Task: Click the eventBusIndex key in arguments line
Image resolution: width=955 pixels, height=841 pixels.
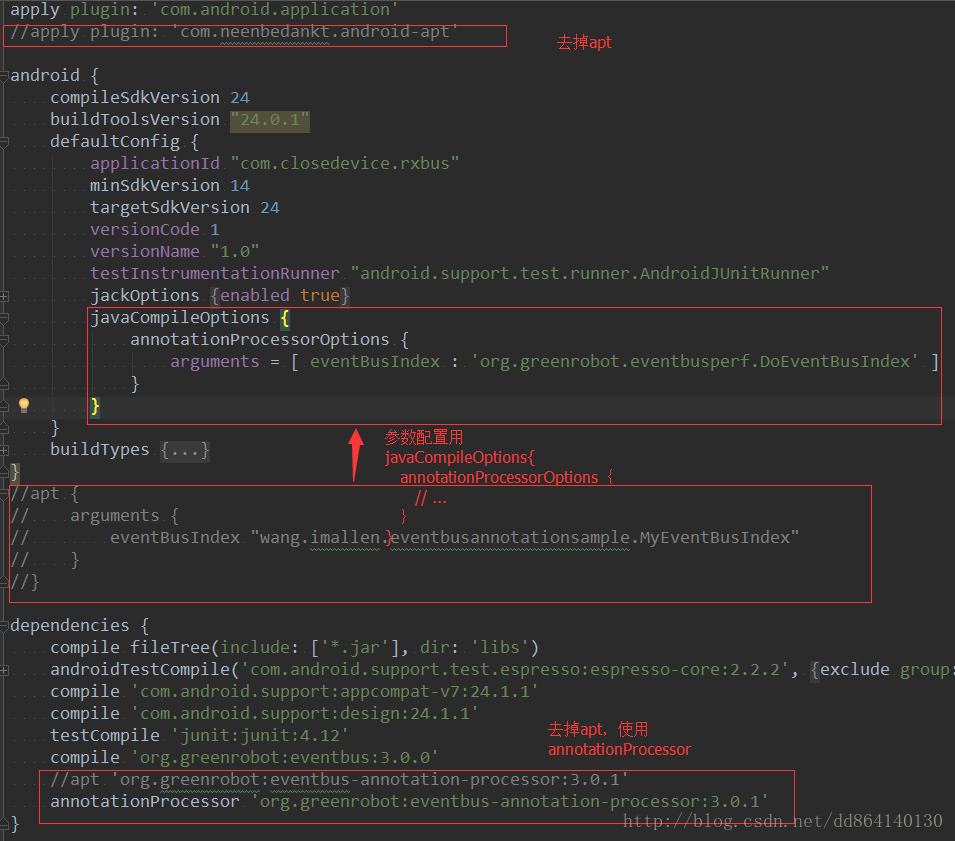Action: click(x=374, y=362)
